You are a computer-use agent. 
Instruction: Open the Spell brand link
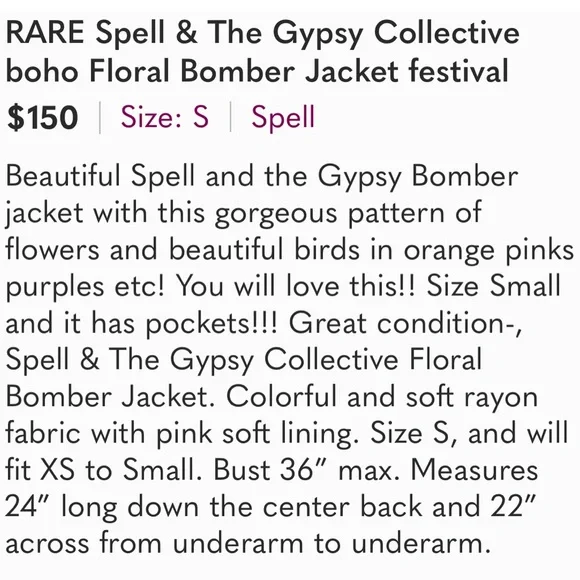pyautogui.click(x=283, y=118)
